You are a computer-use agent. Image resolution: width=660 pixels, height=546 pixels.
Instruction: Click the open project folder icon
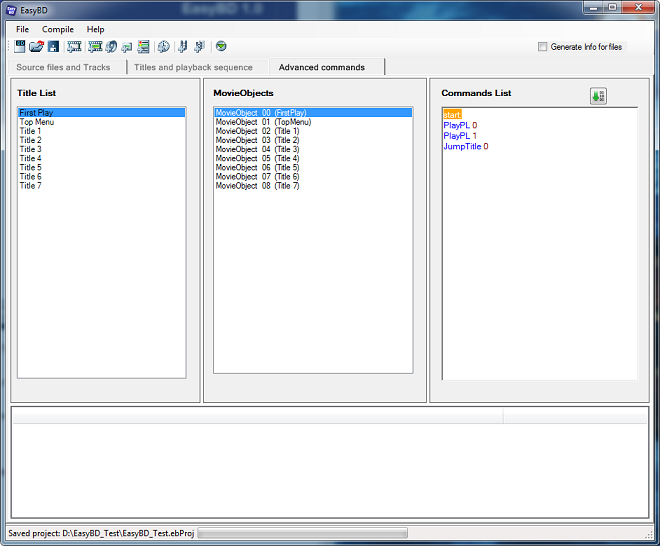coord(36,47)
